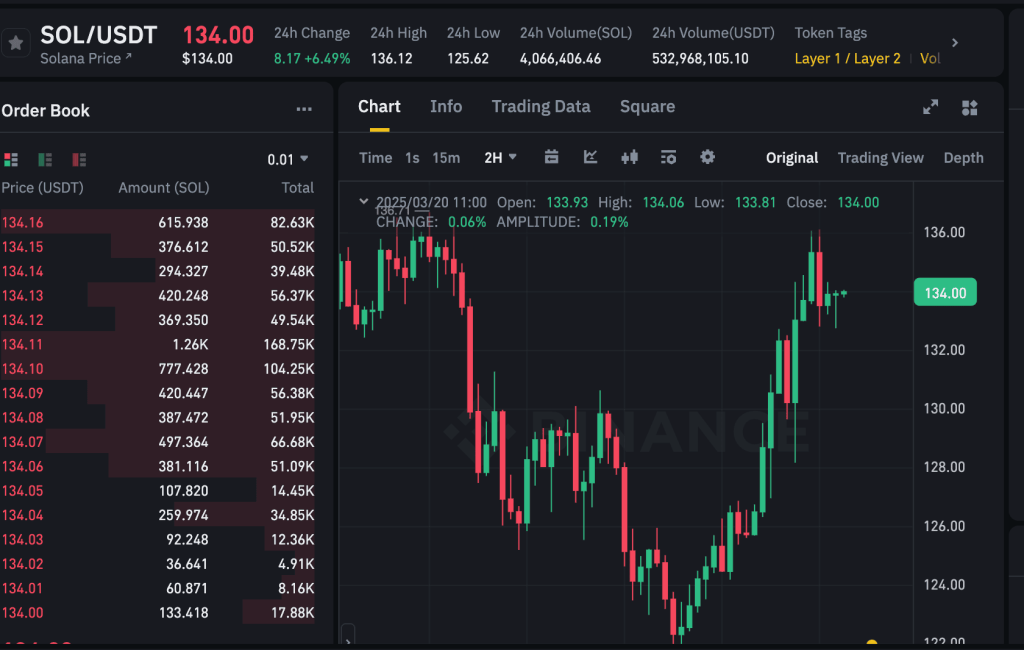Collapse the OHLC info chevron on chart

[363, 202]
